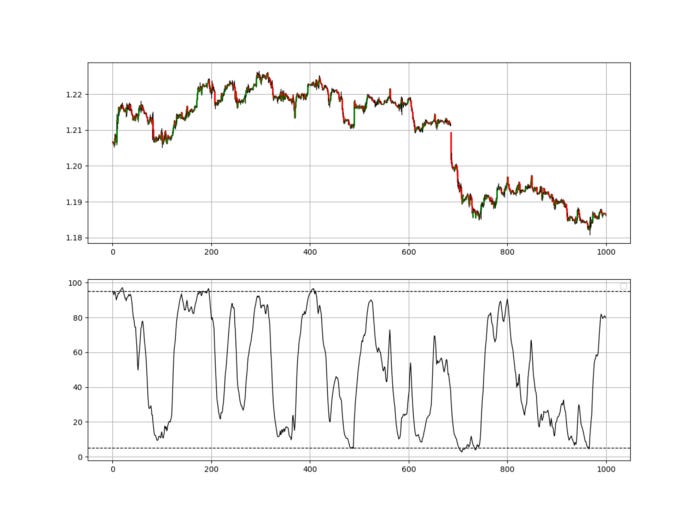Click the 1.18 label on price chart y-axis
This screenshot has width=700, height=517.
[74, 238]
